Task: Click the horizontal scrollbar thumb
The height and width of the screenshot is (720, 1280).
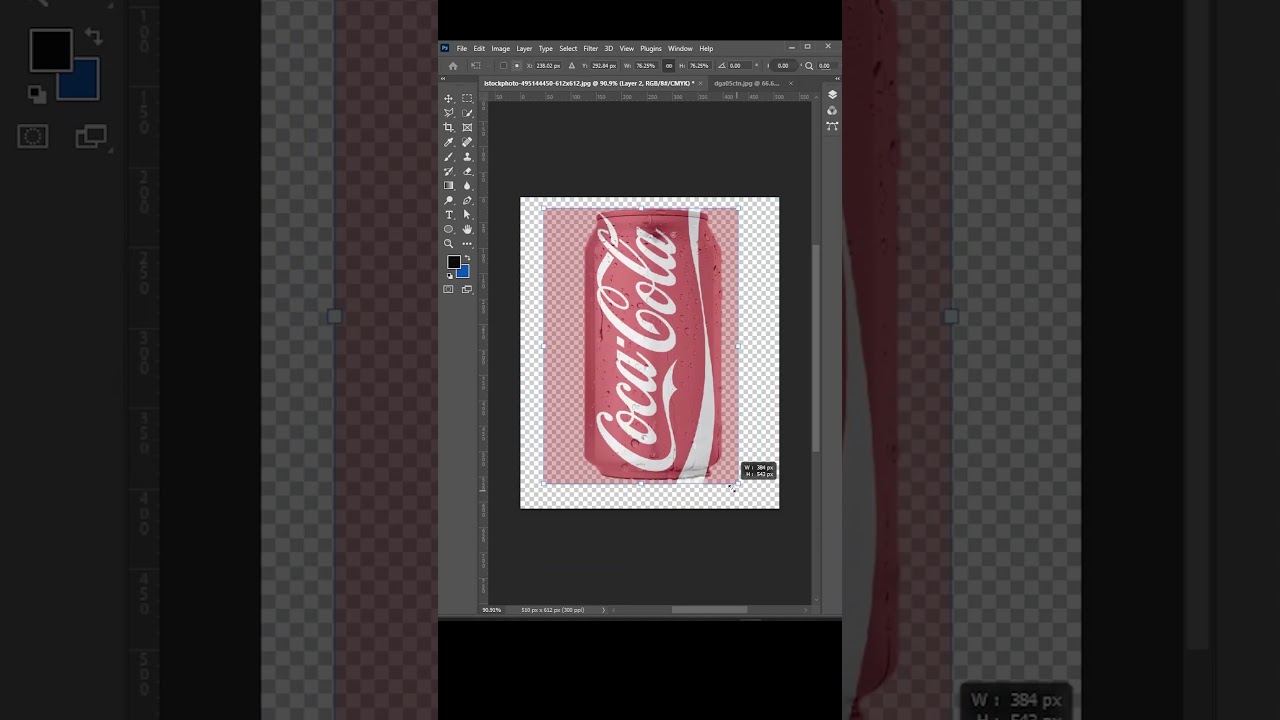Action: [x=709, y=610]
